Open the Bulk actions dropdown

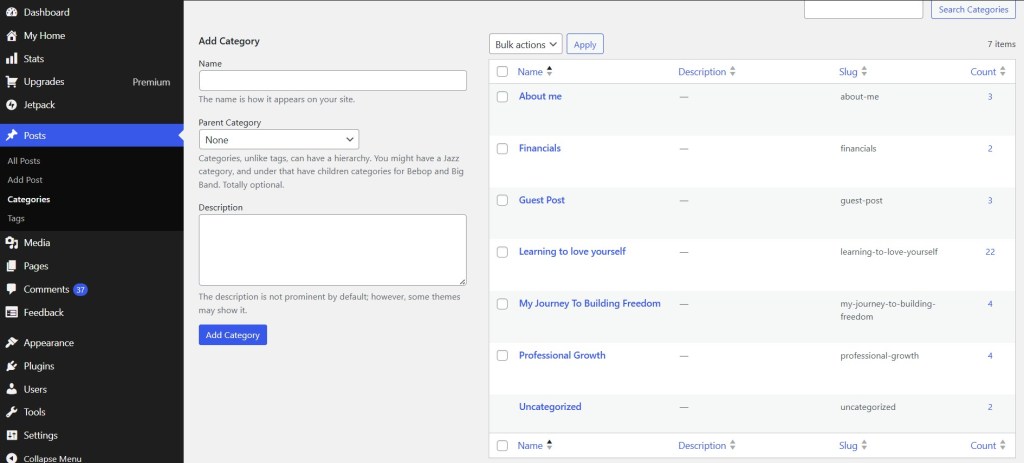coord(525,45)
